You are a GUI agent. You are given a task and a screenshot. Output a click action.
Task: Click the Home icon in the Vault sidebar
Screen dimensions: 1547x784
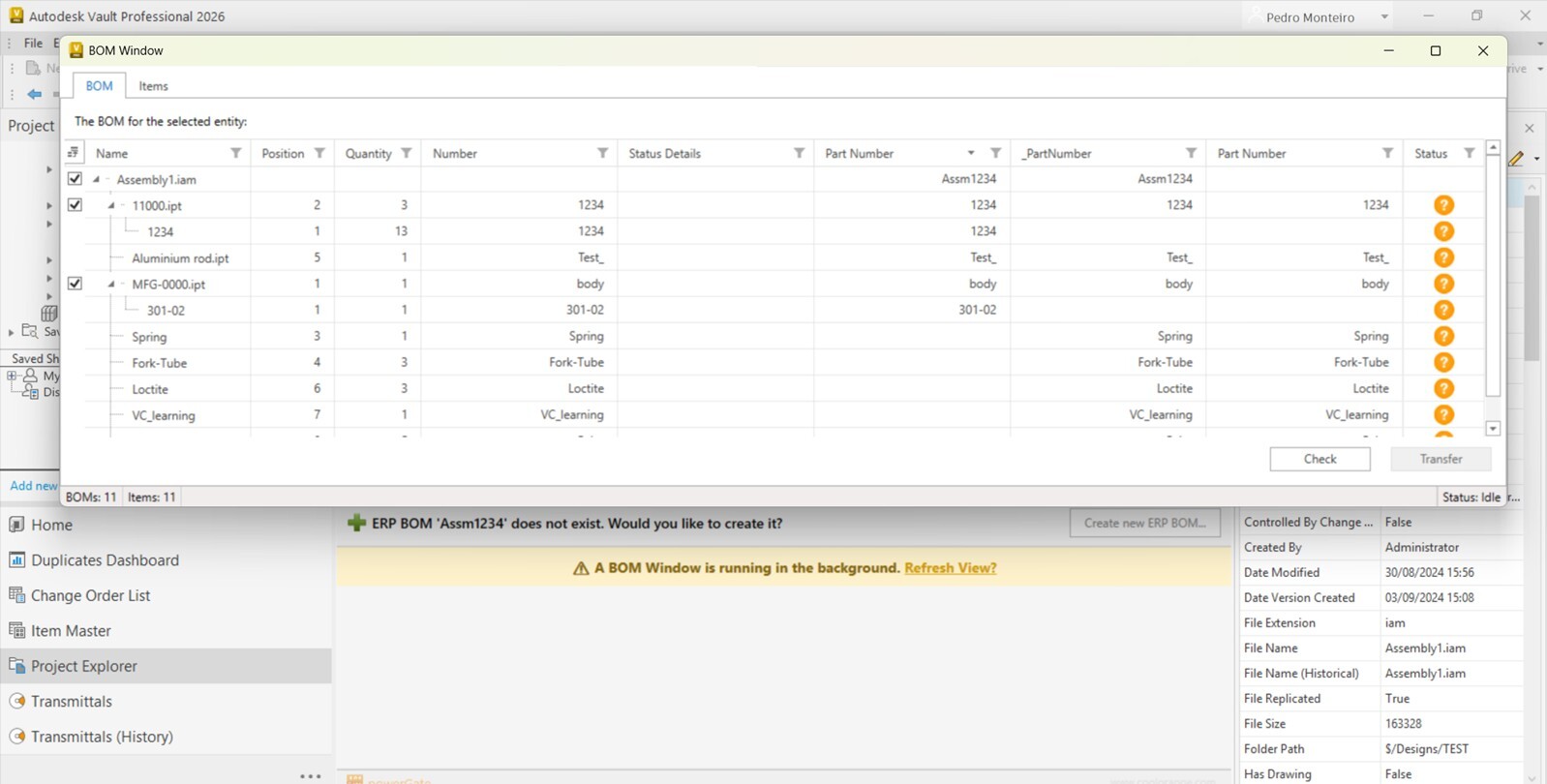(16, 525)
